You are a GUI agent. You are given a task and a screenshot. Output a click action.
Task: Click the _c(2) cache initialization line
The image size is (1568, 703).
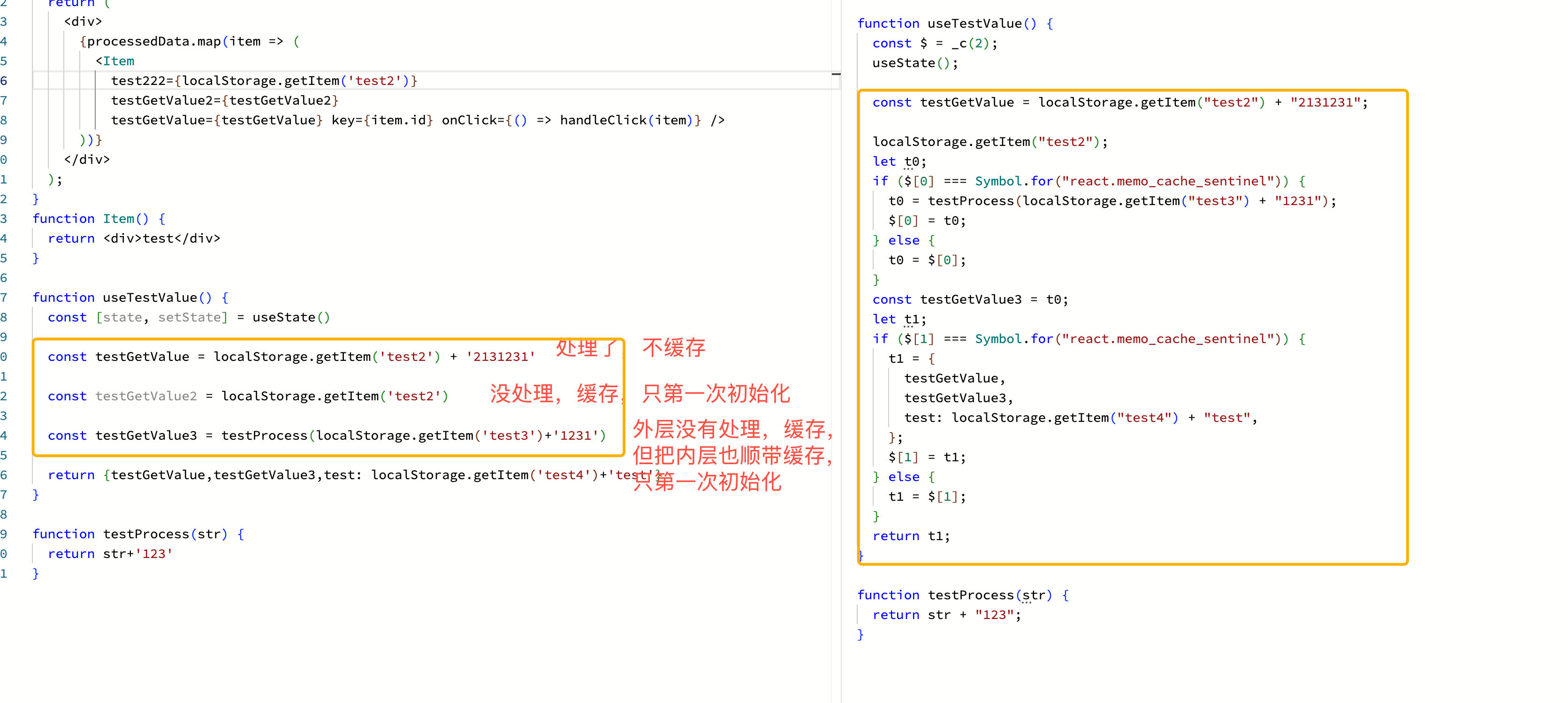[934, 43]
